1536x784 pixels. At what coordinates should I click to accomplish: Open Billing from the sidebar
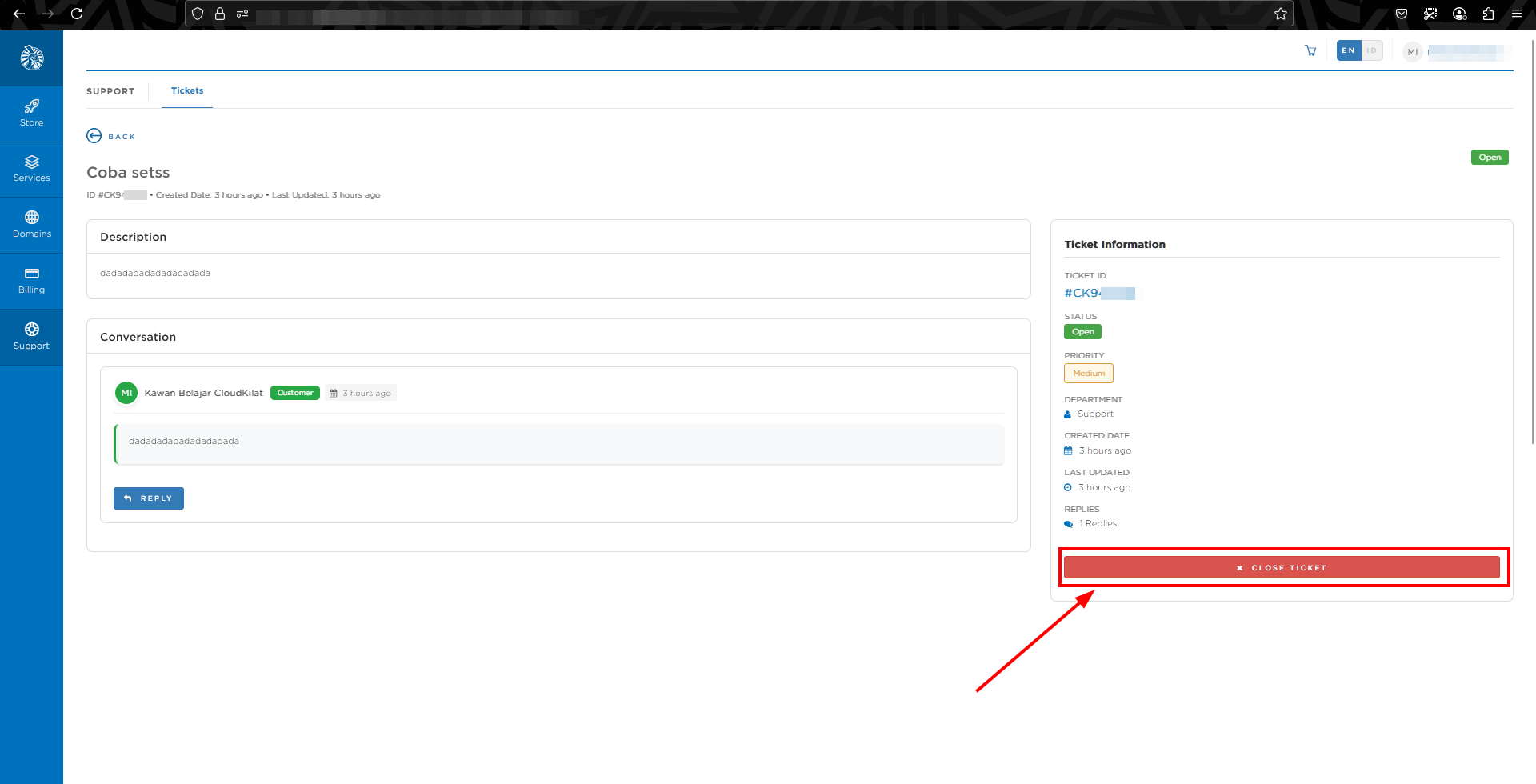pos(31,281)
